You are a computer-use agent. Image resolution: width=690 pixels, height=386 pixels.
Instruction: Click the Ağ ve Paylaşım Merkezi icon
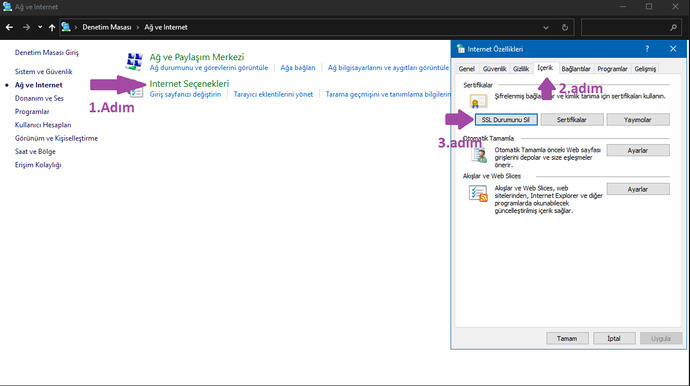134,62
